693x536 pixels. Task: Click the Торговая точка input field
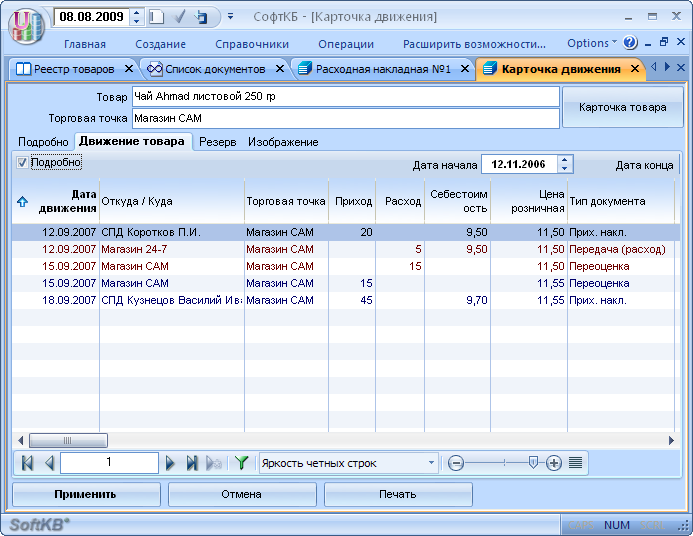(346, 118)
